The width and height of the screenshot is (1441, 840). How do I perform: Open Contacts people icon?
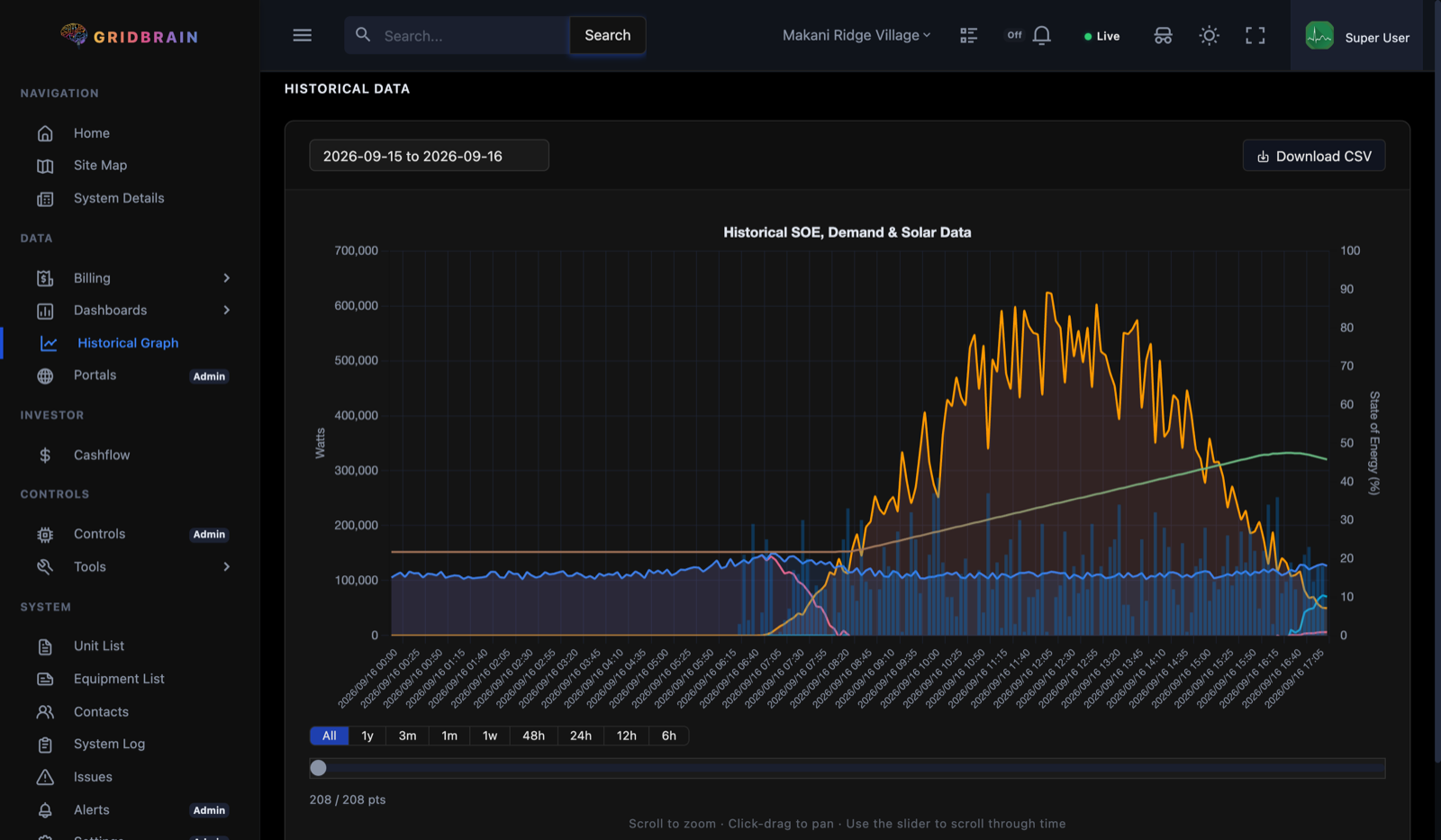point(45,712)
